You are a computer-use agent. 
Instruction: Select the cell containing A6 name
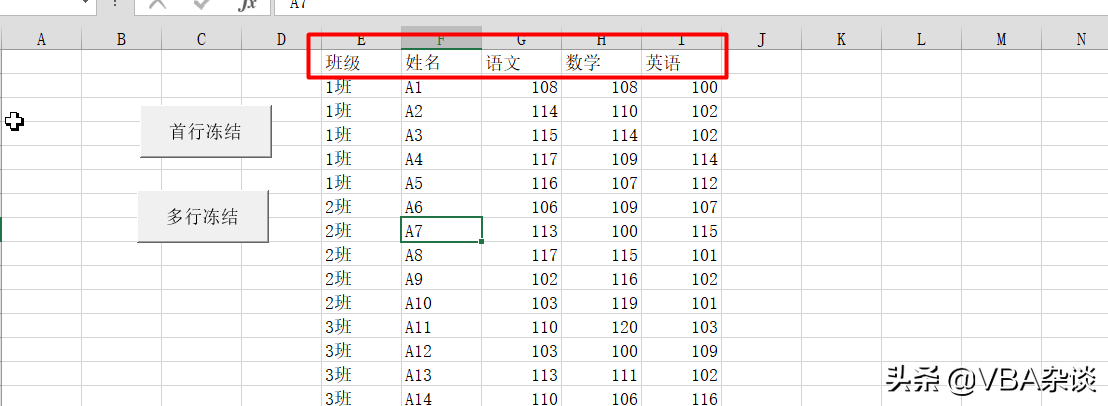441,207
